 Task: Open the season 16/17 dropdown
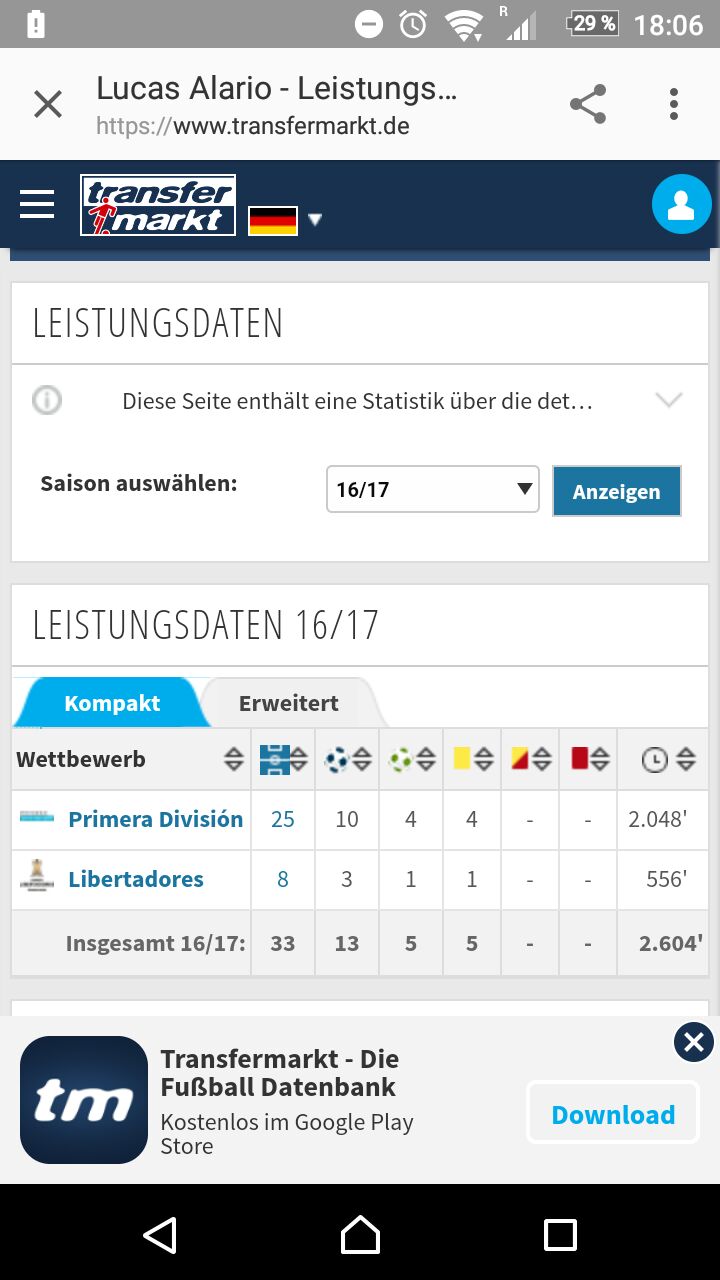point(432,490)
